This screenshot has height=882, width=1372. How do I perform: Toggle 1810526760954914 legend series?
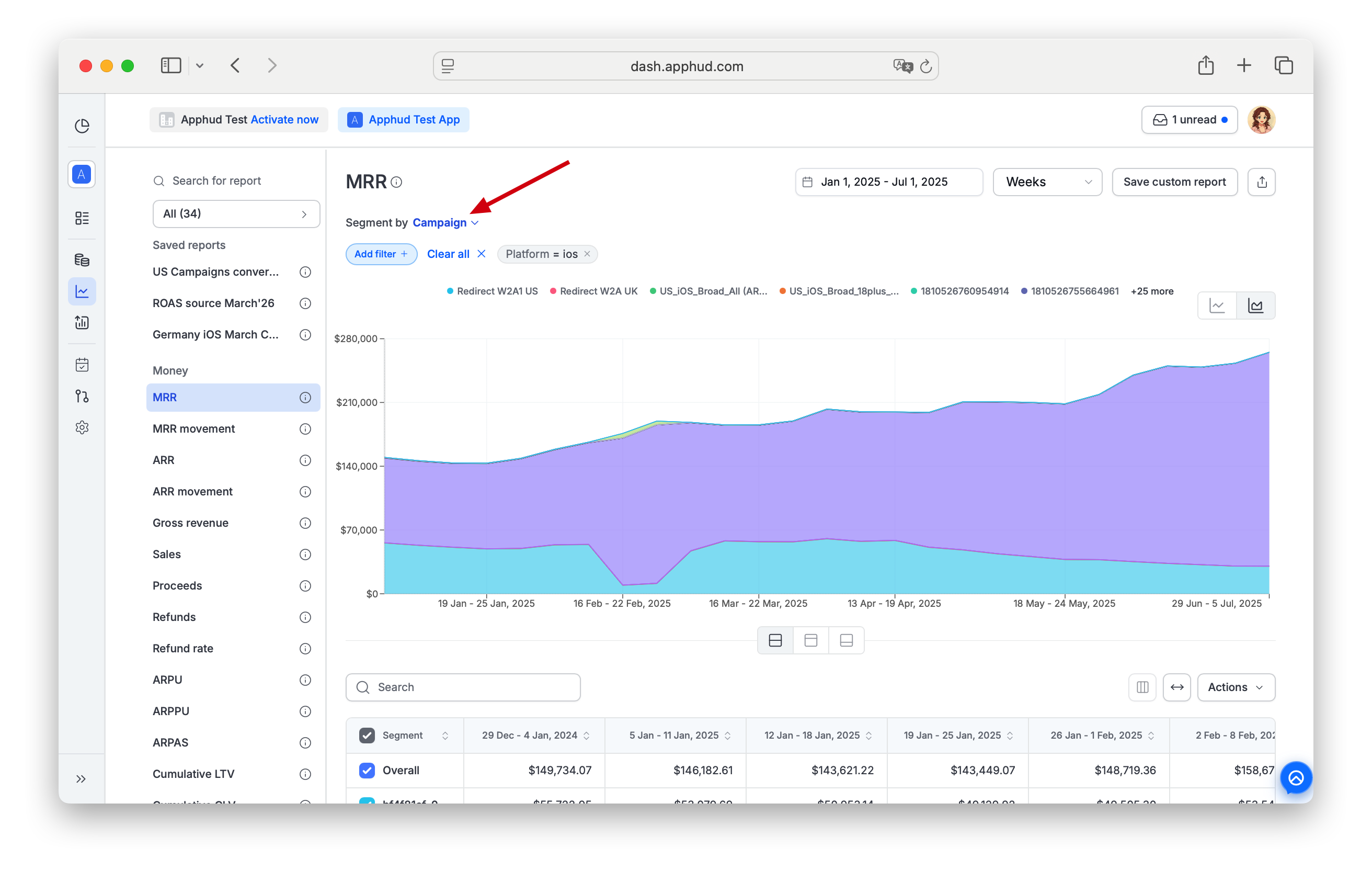(x=959, y=291)
